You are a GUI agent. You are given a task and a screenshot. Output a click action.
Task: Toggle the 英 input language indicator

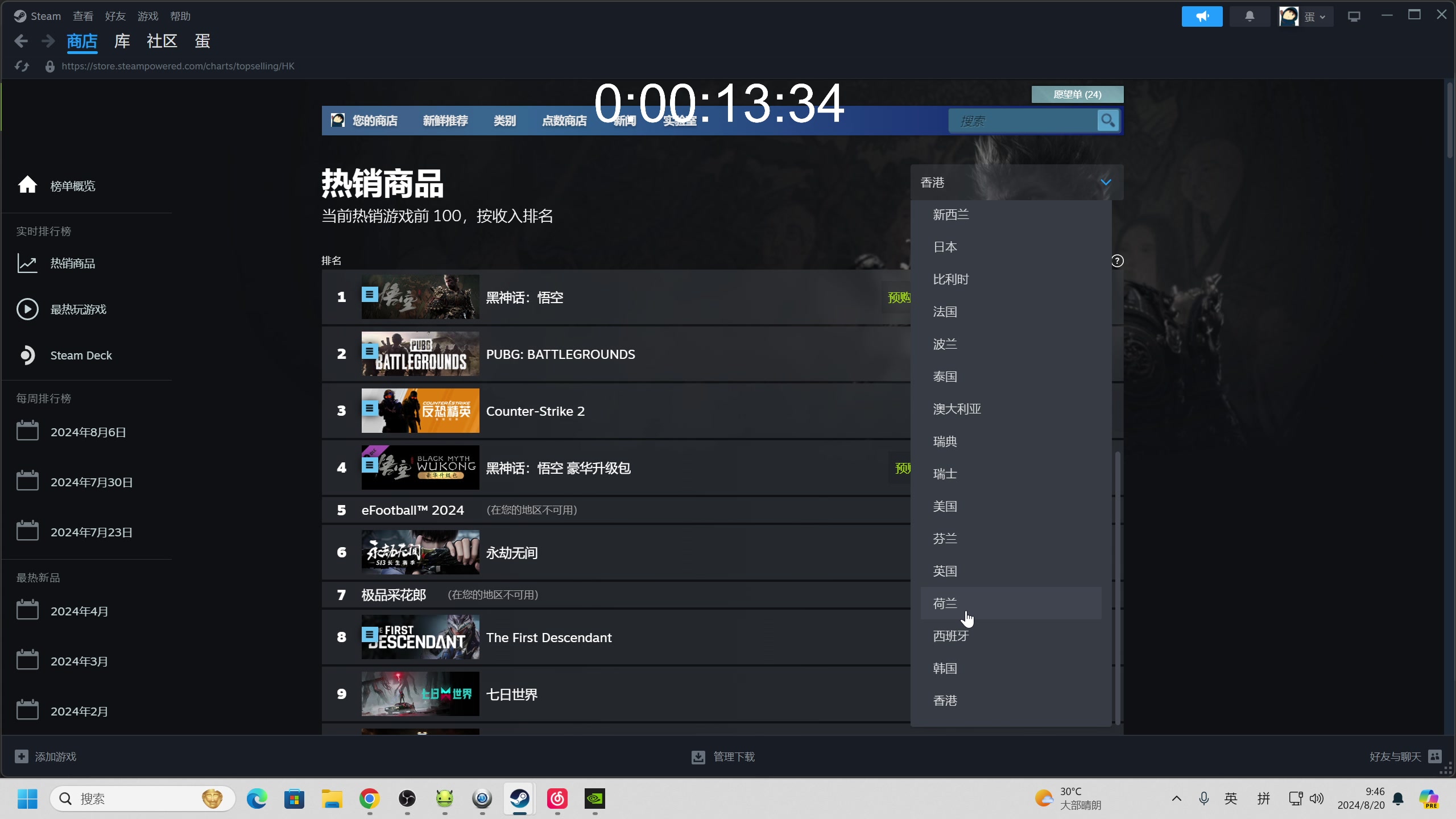pos(1231,799)
